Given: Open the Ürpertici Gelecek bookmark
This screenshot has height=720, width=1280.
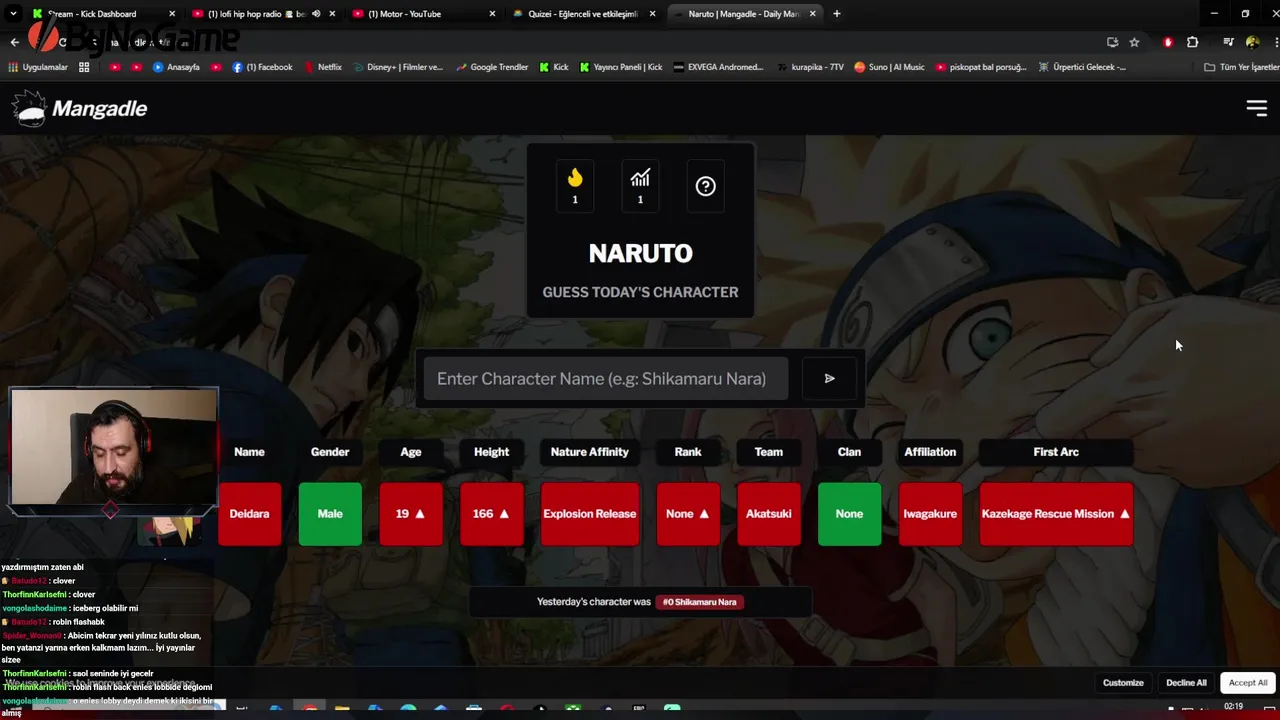Looking at the screenshot, I should [x=1082, y=67].
